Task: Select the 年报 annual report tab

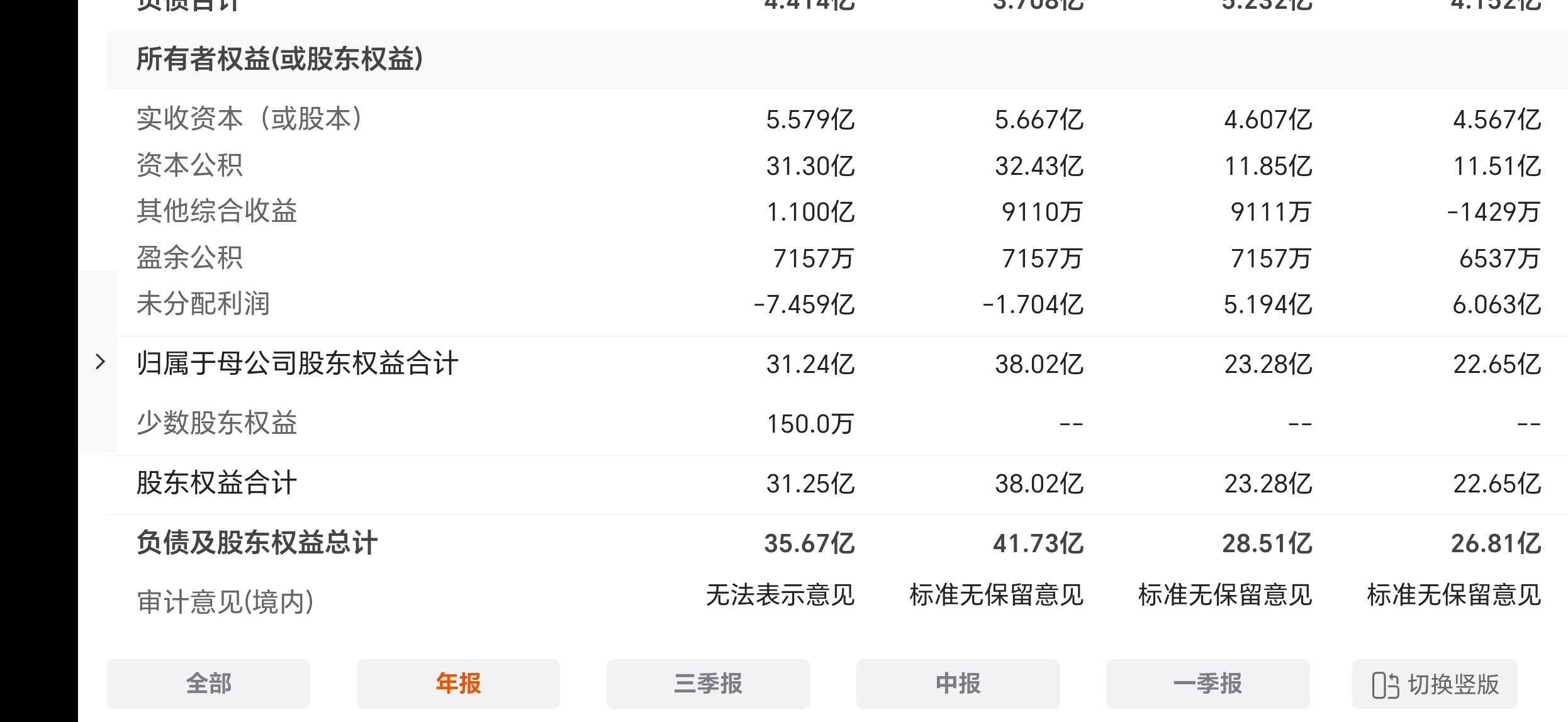Action: [x=458, y=684]
